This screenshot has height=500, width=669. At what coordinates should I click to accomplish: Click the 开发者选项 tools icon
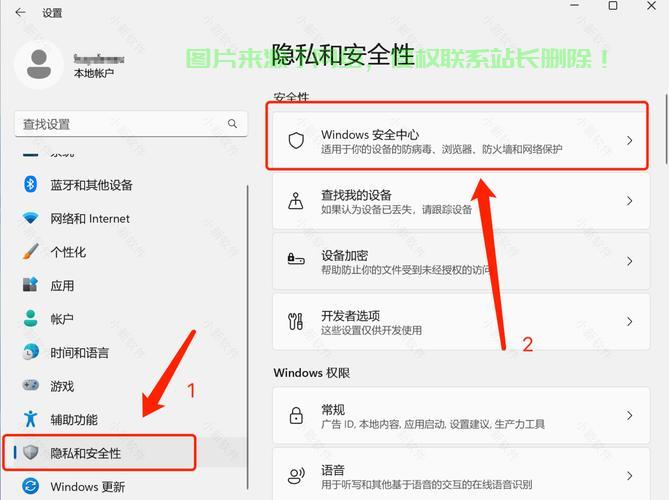[296, 321]
